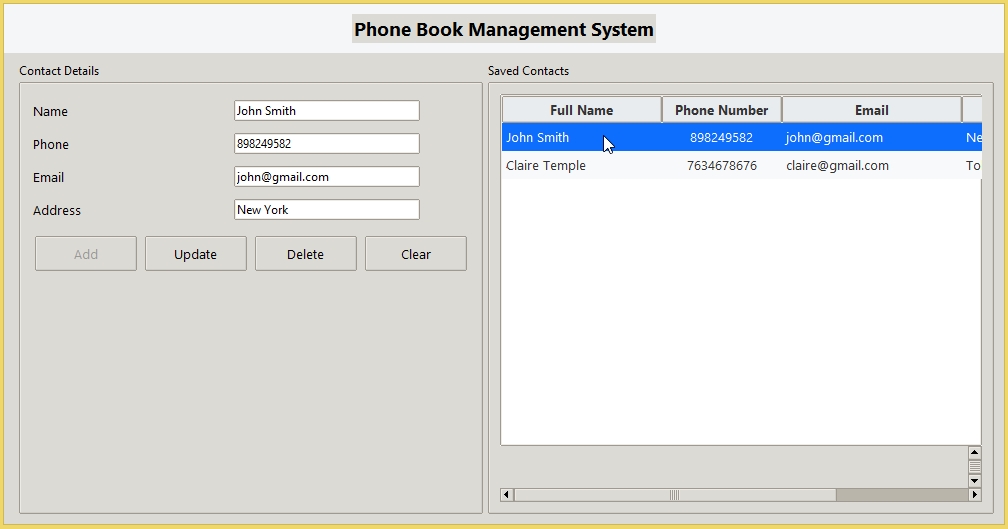Click into the Email text field
The height and width of the screenshot is (529, 1008).
click(326, 177)
